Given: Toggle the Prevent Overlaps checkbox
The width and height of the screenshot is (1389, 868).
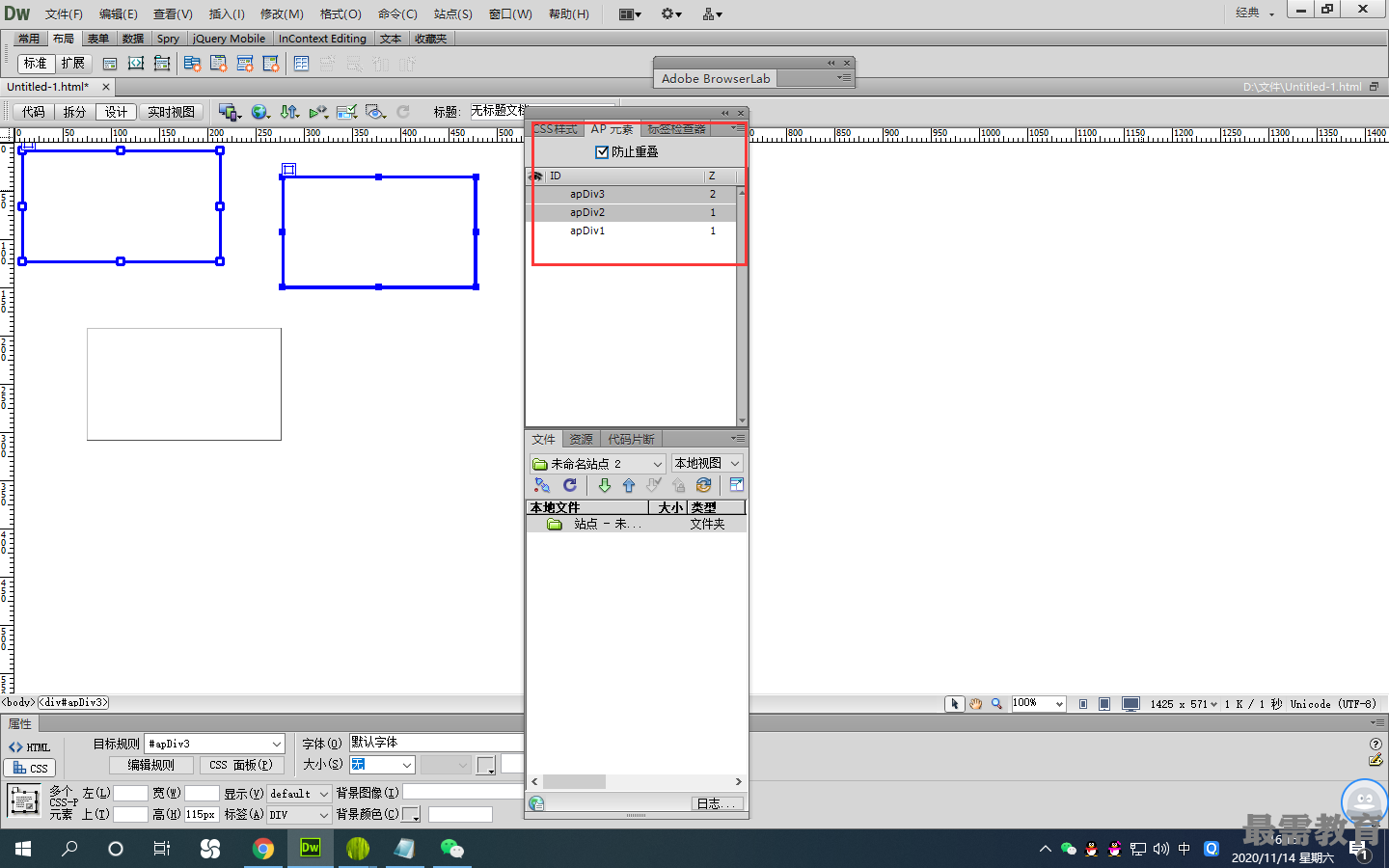Looking at the screenshot, I should (x=602, y=152).
